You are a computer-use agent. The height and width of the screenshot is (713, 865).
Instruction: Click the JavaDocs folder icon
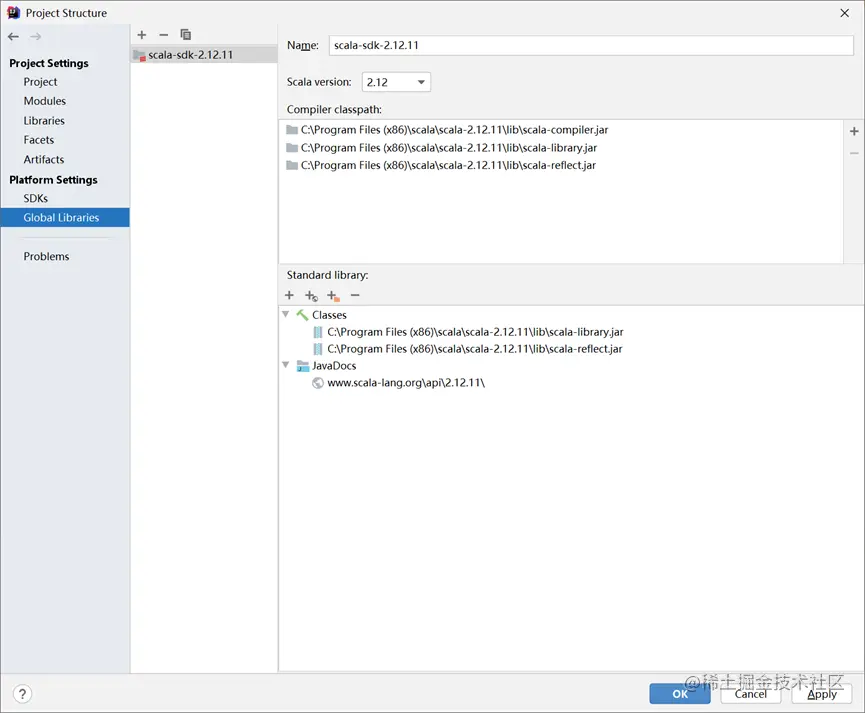[x=303, y=366]
